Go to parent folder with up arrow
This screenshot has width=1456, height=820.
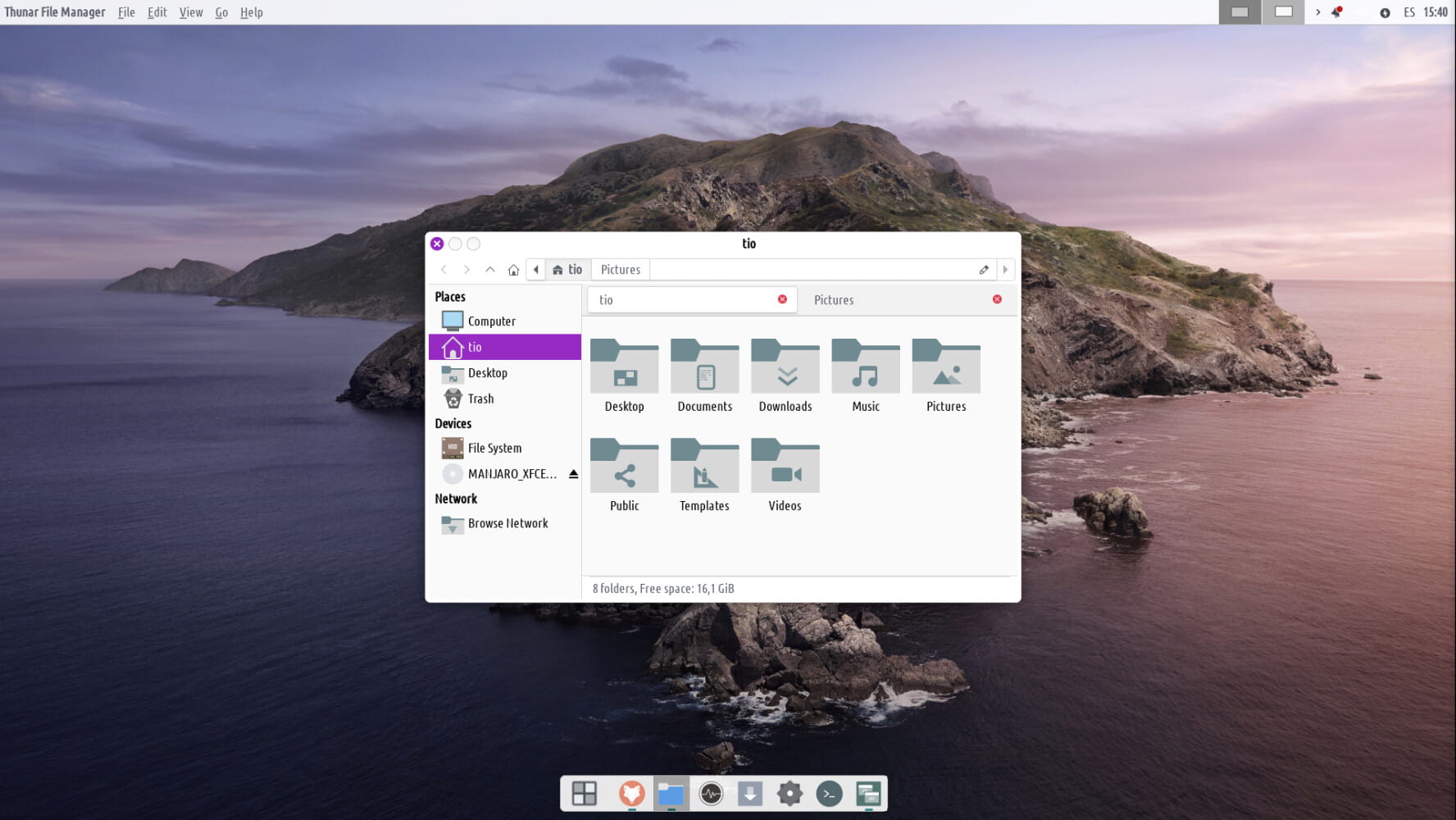coord(490,270)
